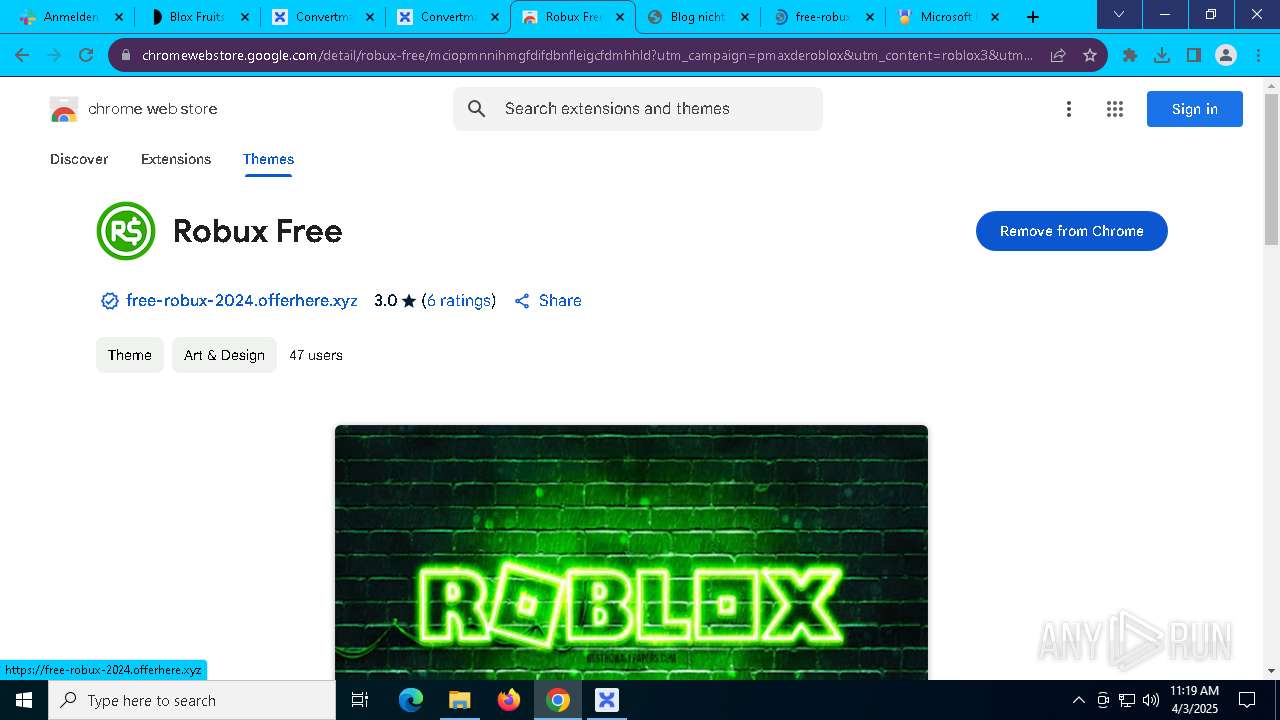The width and height of the screenshot is (1280, 720).
Task: Toggle the browser side panel
Action: 1194,55
